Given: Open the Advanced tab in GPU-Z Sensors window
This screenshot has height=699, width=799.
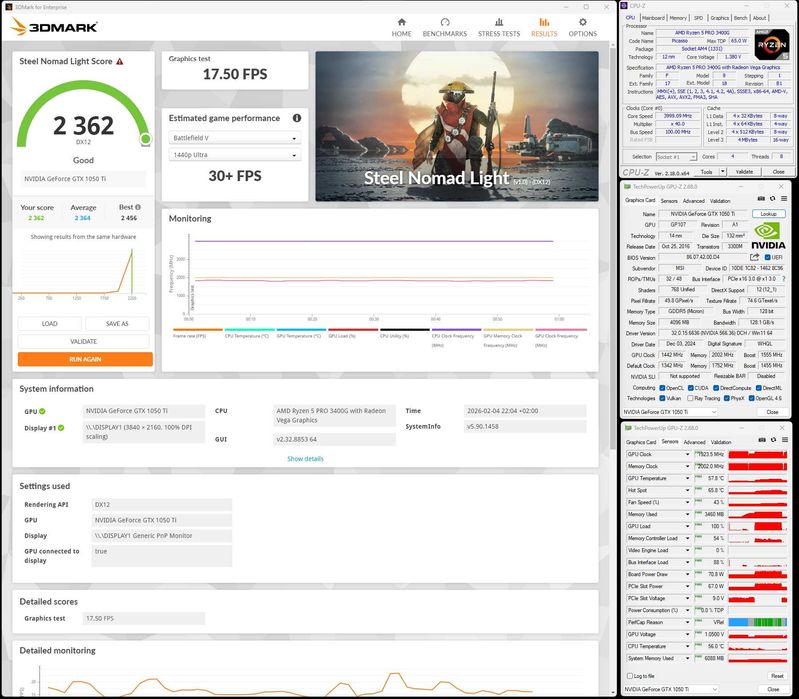Looking at the screenshot, I should click(693, 441).
